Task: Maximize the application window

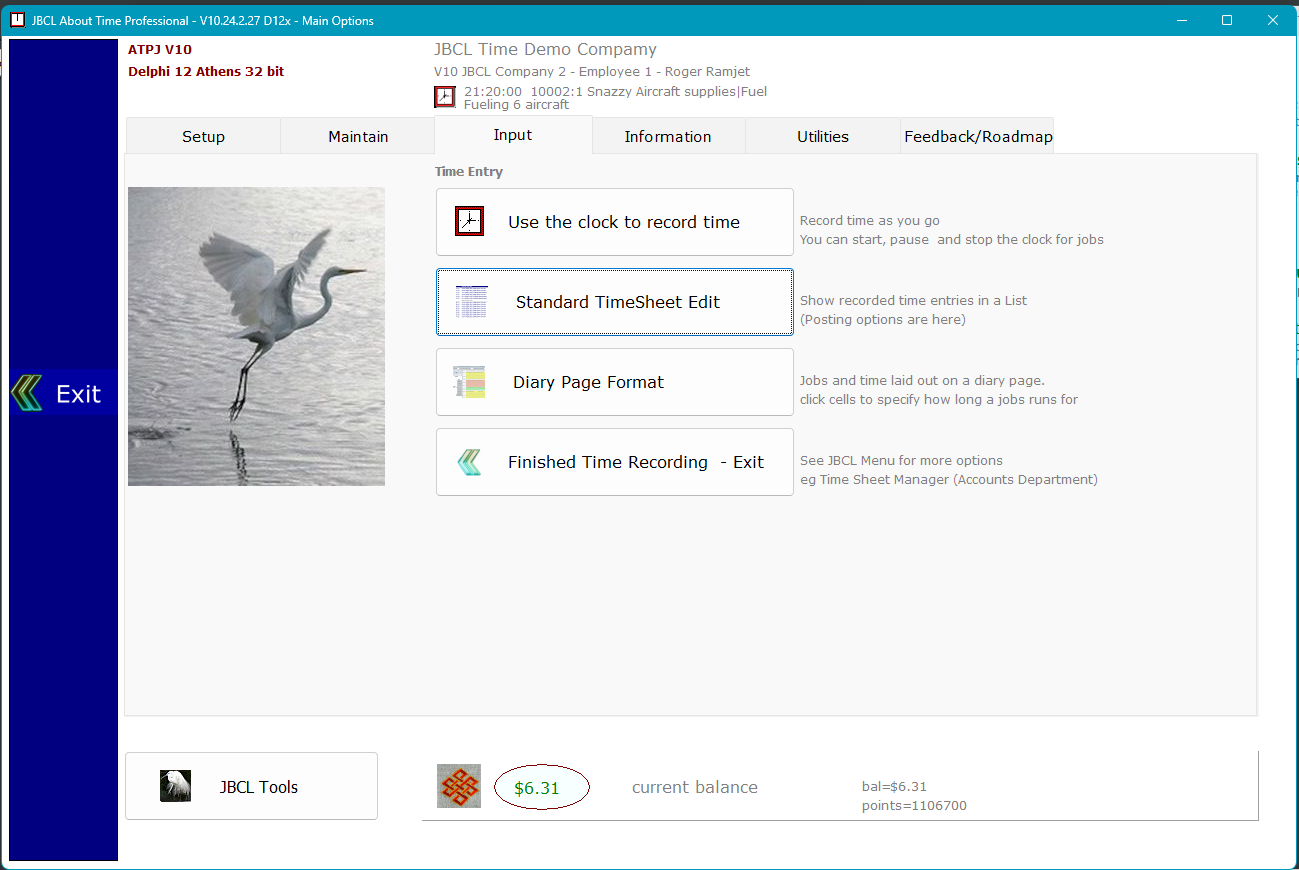Action: pos(1226,20)
